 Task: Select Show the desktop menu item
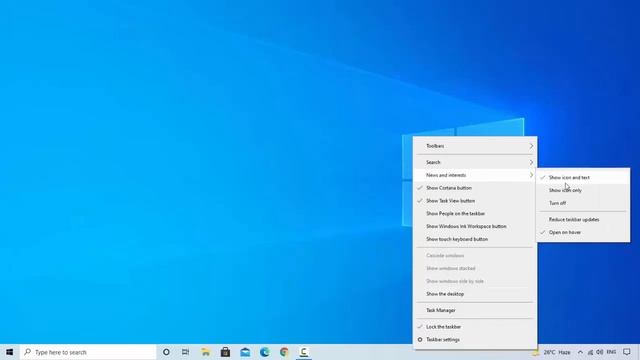tap(475, 294)
